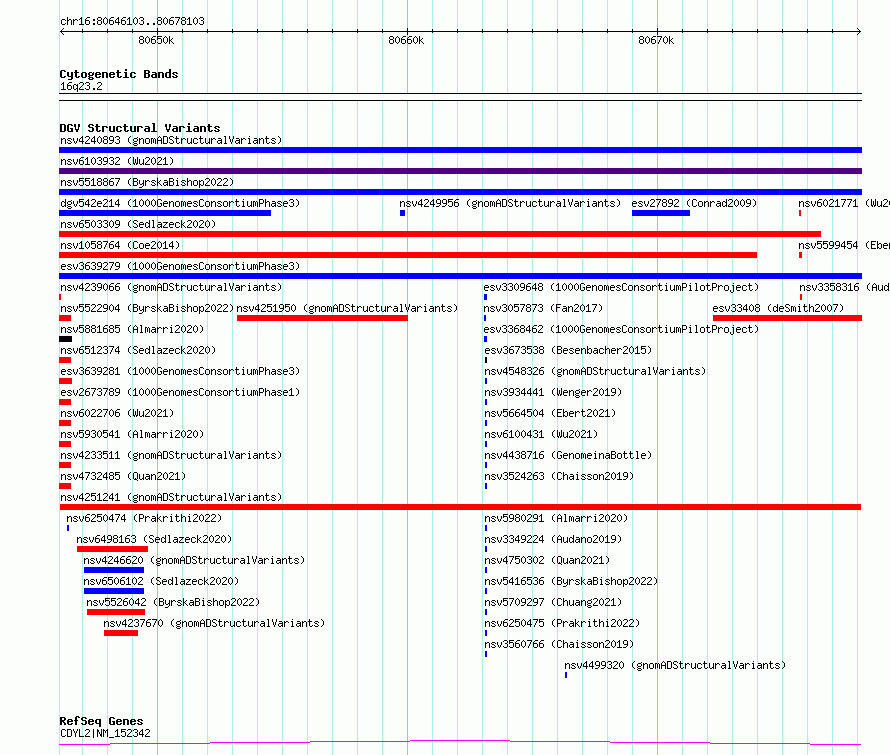890x755 pixels.
Task: Select the nsv6250475 (Prakrithi2022) label
Action: click(561, 623)
